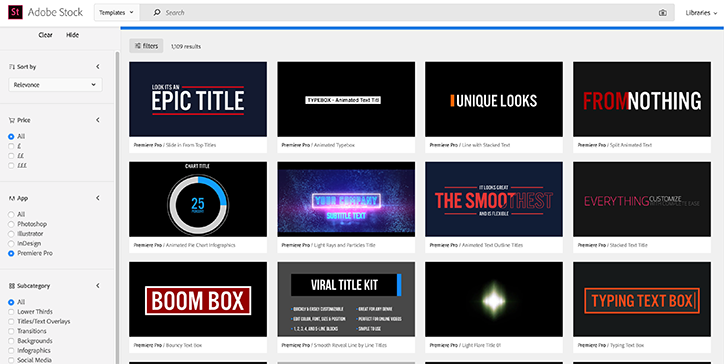
Task: Click the Clear filters link
Action: [45, 35]
